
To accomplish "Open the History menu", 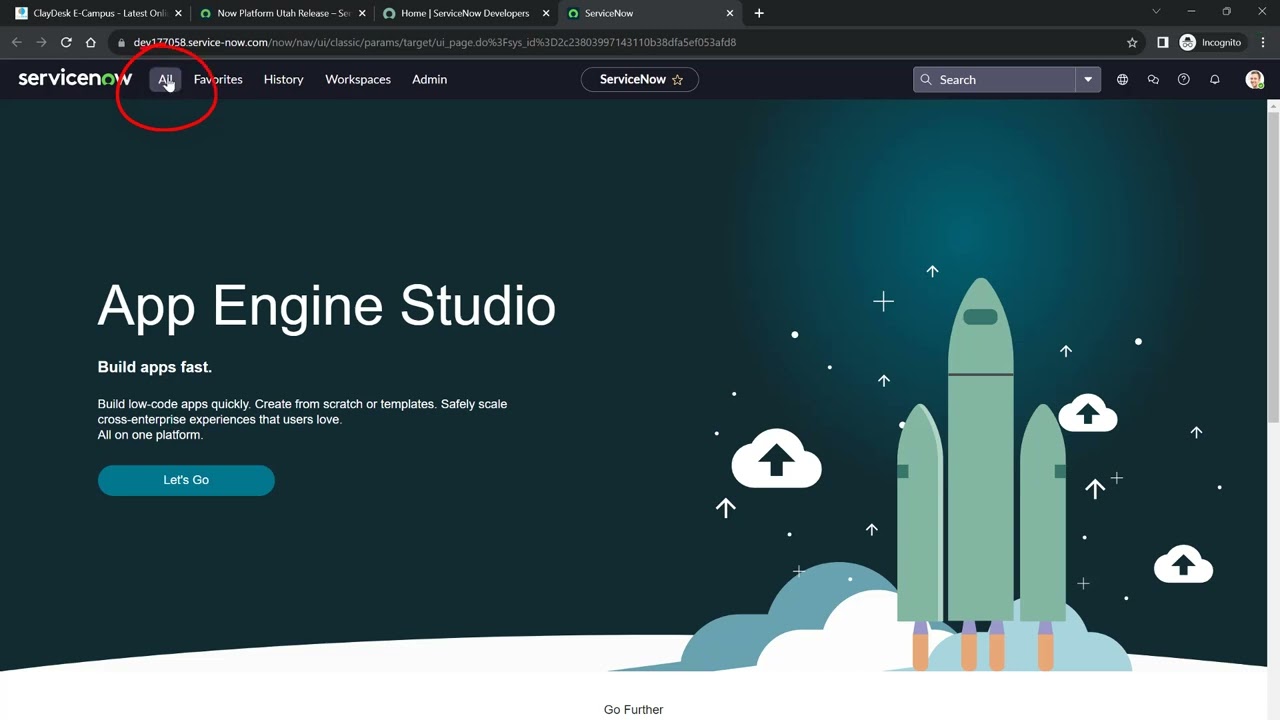I will click(283, 79).
